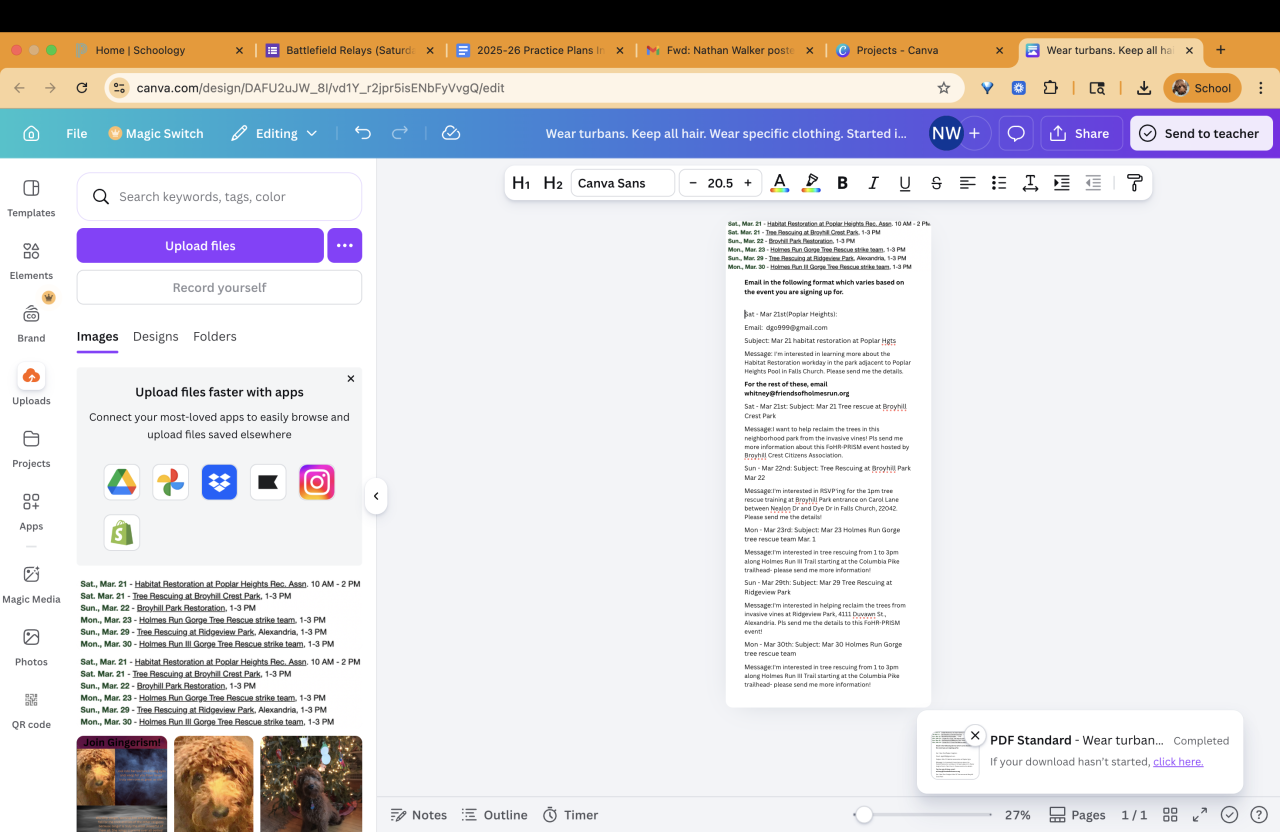Switch to Images tab
Viewport: 1280px width, 832px height.
[x=97, y=337]
